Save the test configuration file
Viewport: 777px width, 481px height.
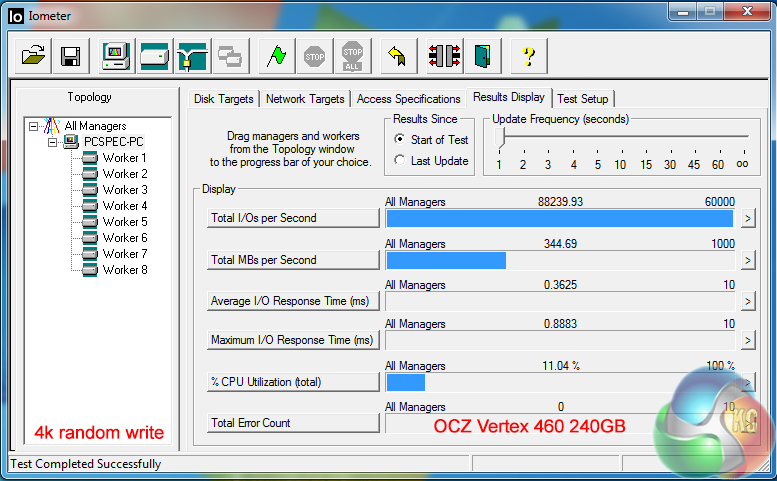pos(71,56)
